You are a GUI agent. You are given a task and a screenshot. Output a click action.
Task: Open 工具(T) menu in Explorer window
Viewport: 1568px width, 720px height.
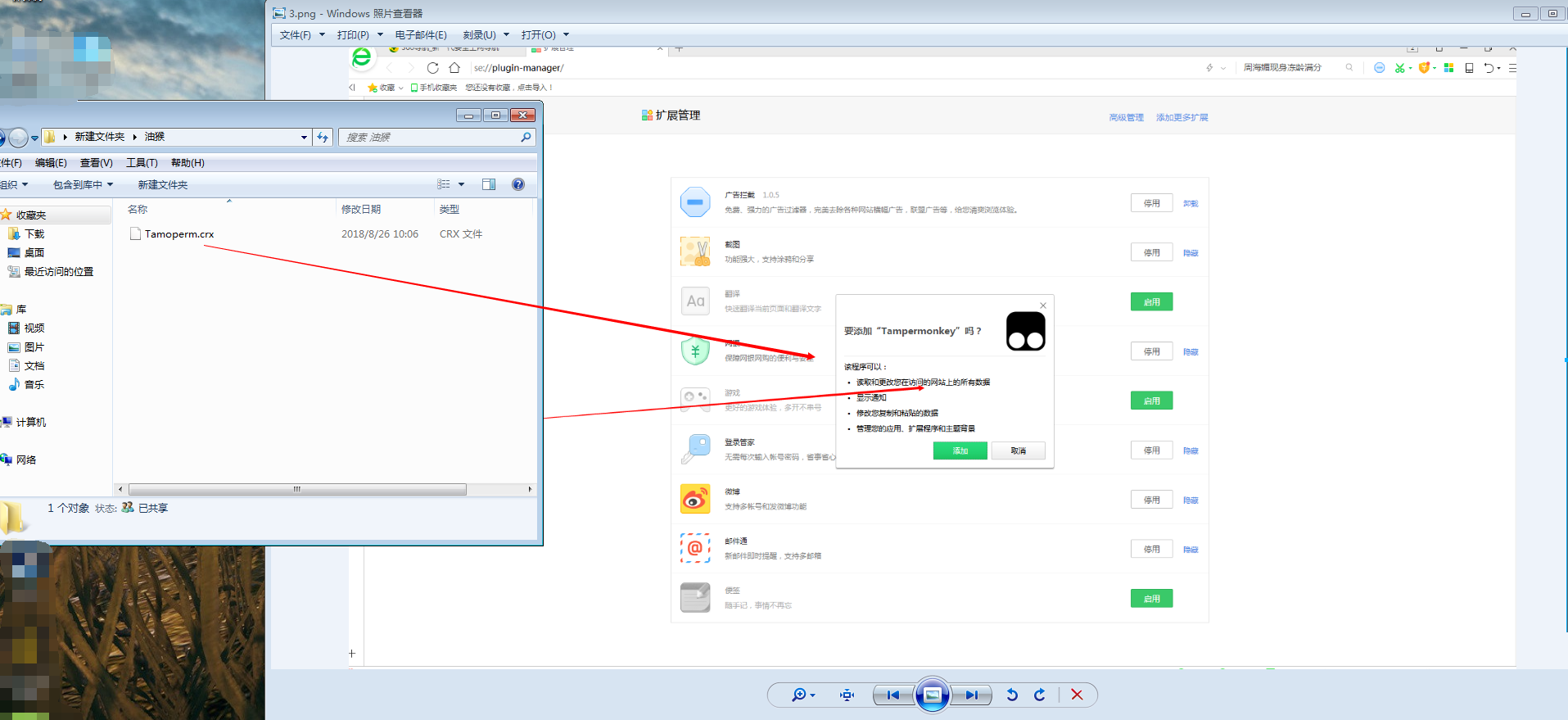tap(142, 163)
